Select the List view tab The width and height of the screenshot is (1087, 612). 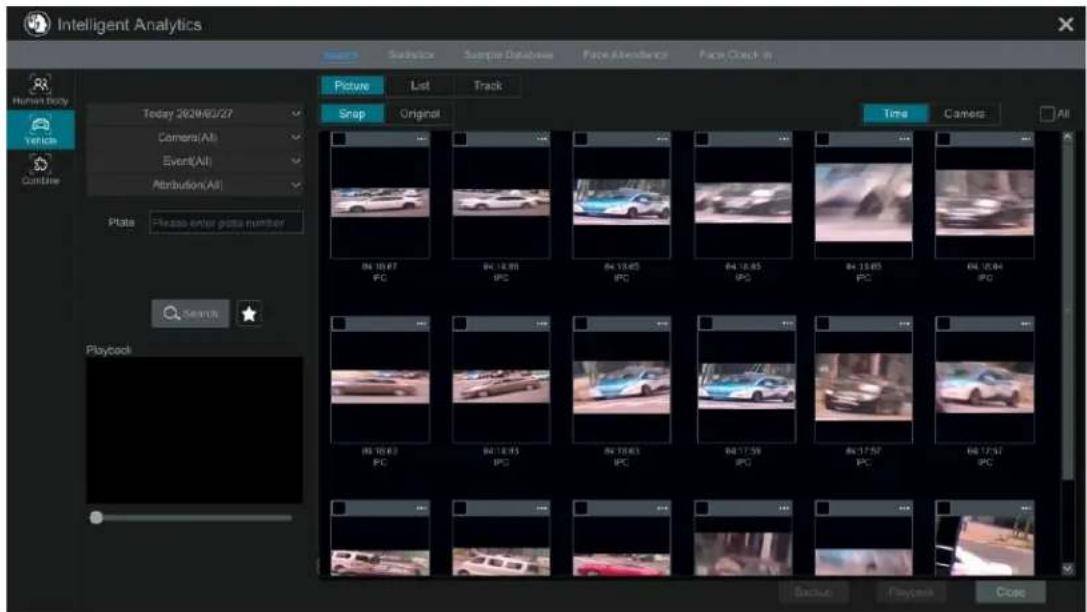coord(420,86)
